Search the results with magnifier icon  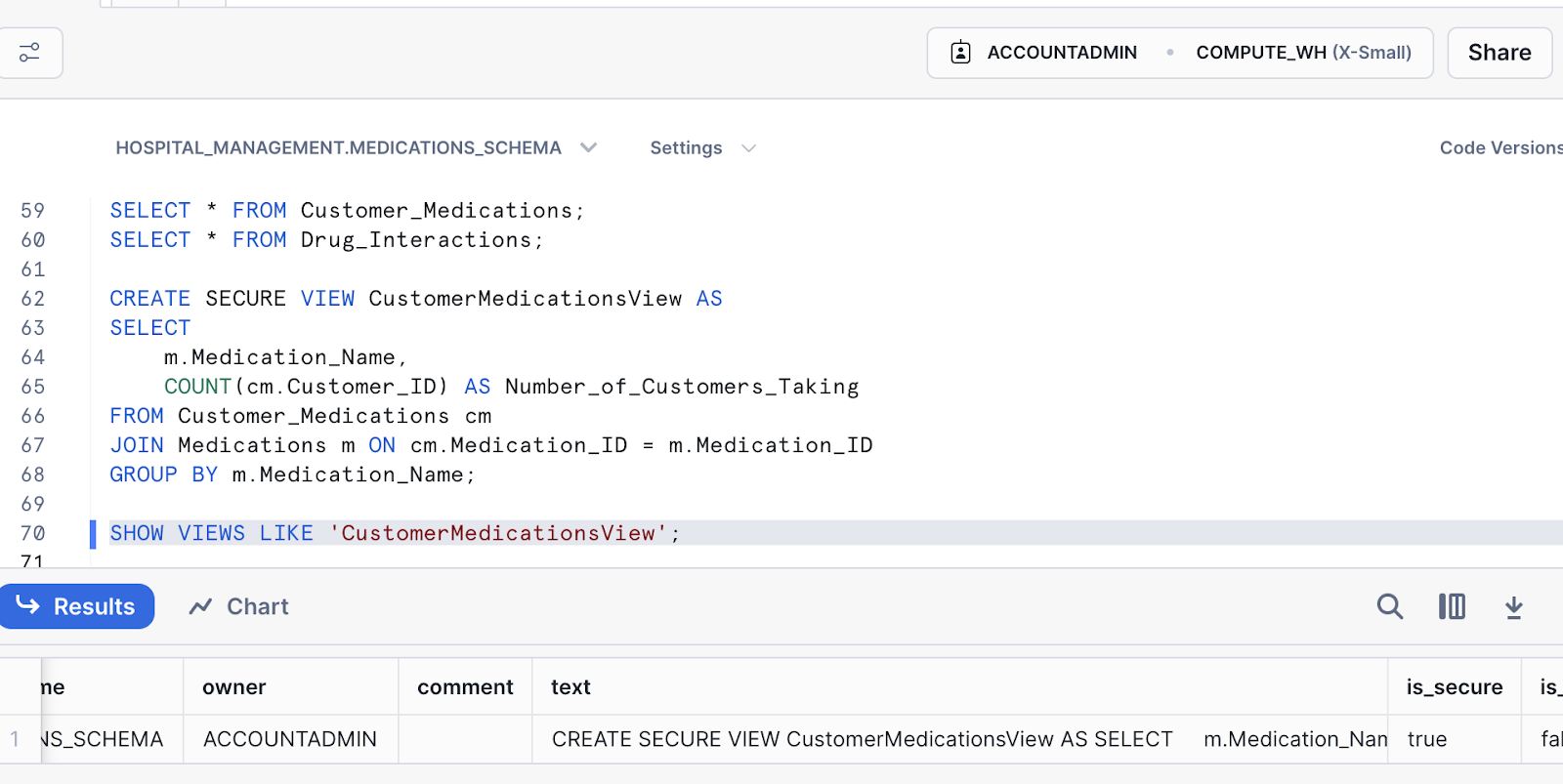(1389, 606)
